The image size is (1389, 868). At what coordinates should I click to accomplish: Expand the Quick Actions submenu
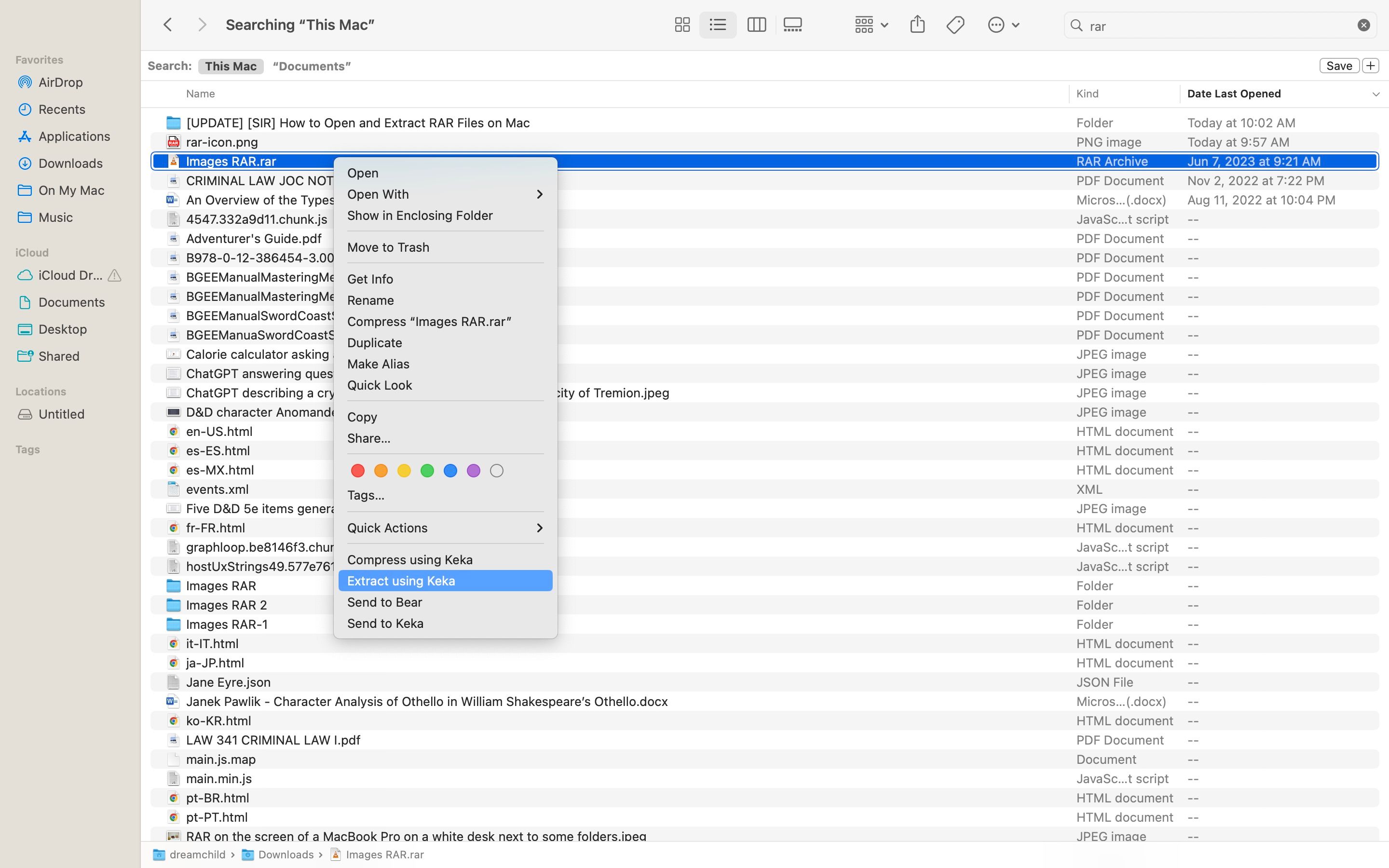pos(445,528)
